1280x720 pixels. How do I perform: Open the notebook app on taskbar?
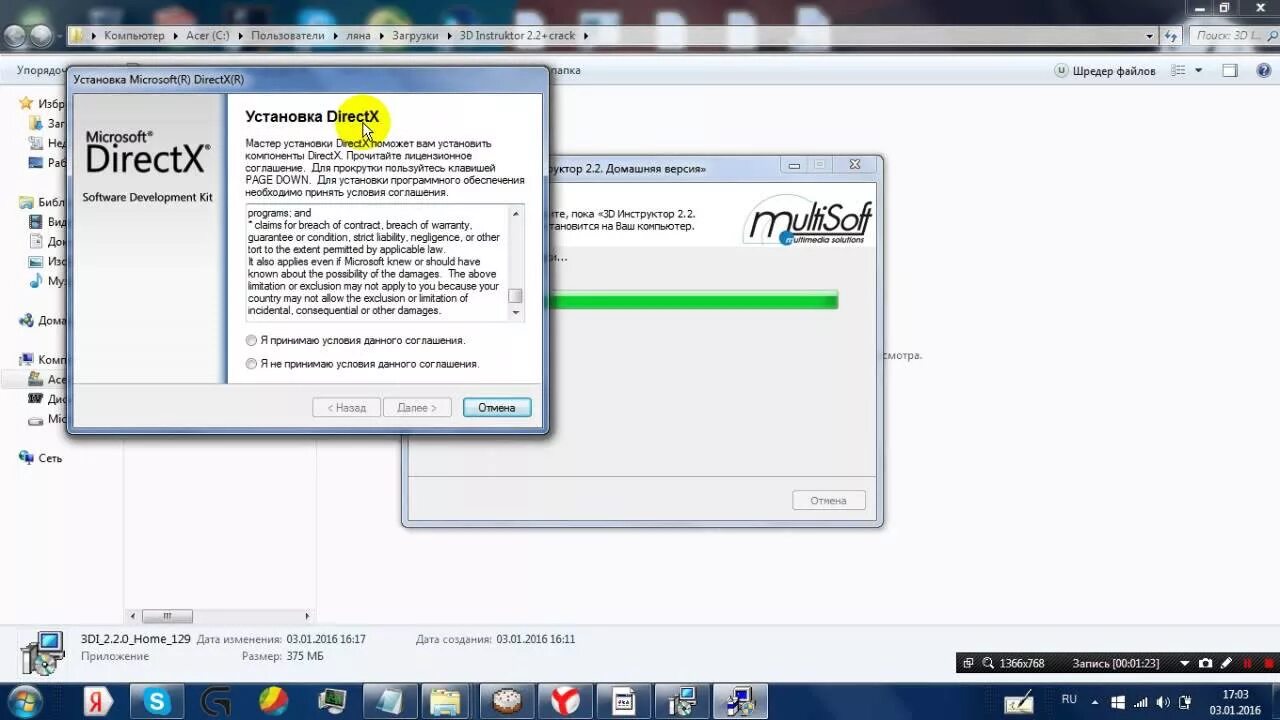(389, 701)
